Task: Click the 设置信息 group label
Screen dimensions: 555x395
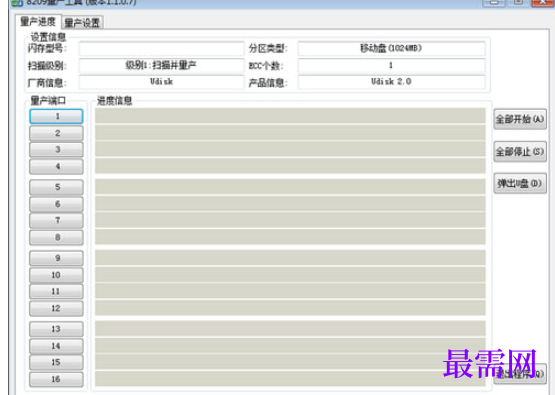Action: pyautogui.click(x=48, y=37)
